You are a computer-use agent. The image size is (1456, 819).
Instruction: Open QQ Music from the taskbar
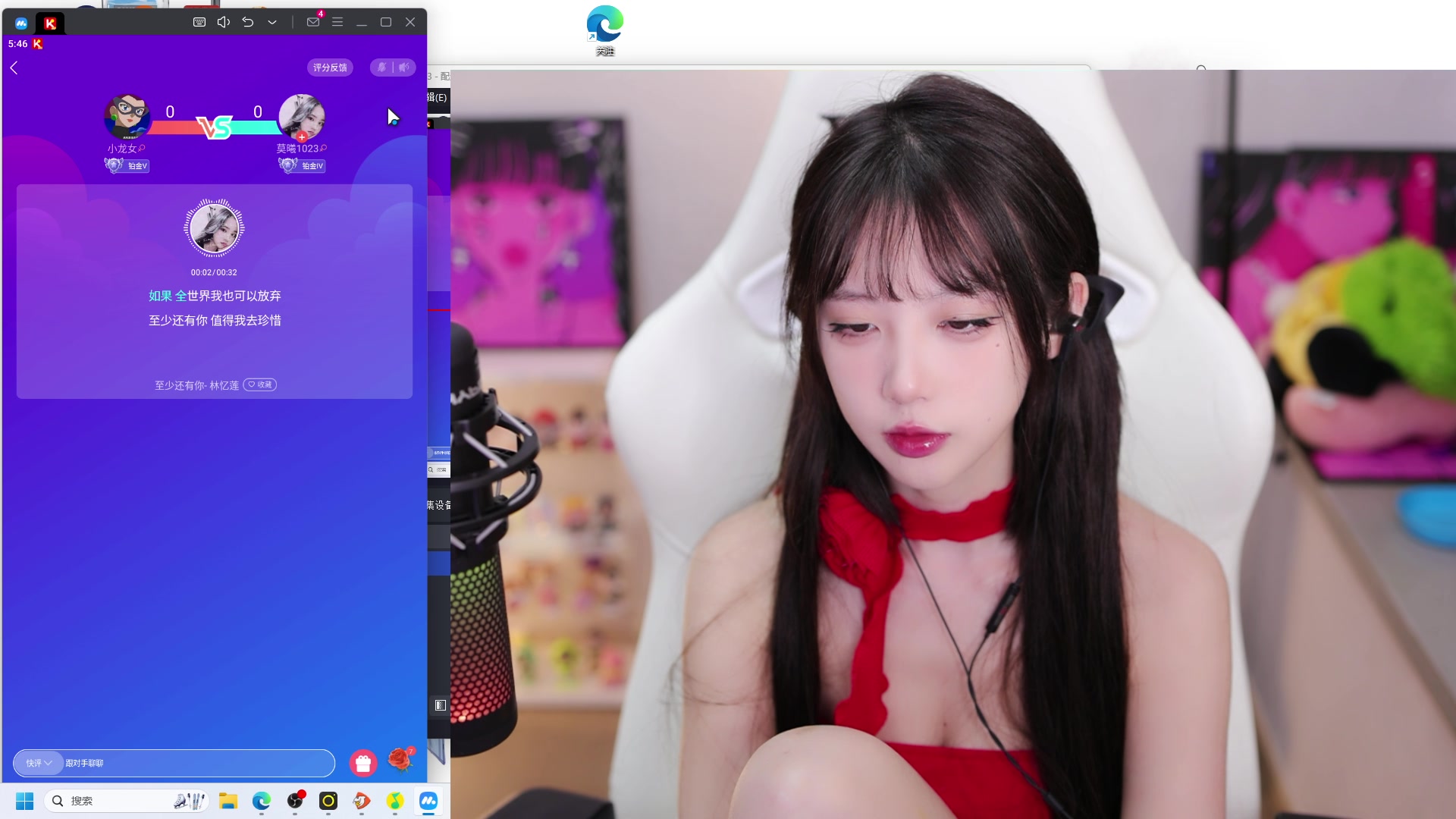pyautogui.click(x=395, y=801)
